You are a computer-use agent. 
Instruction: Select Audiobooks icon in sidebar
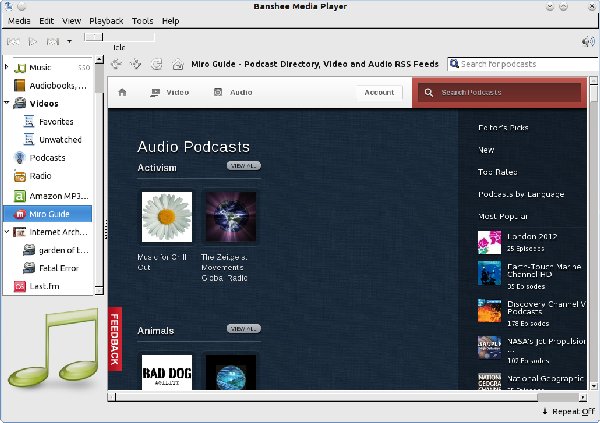coord(20,85)
